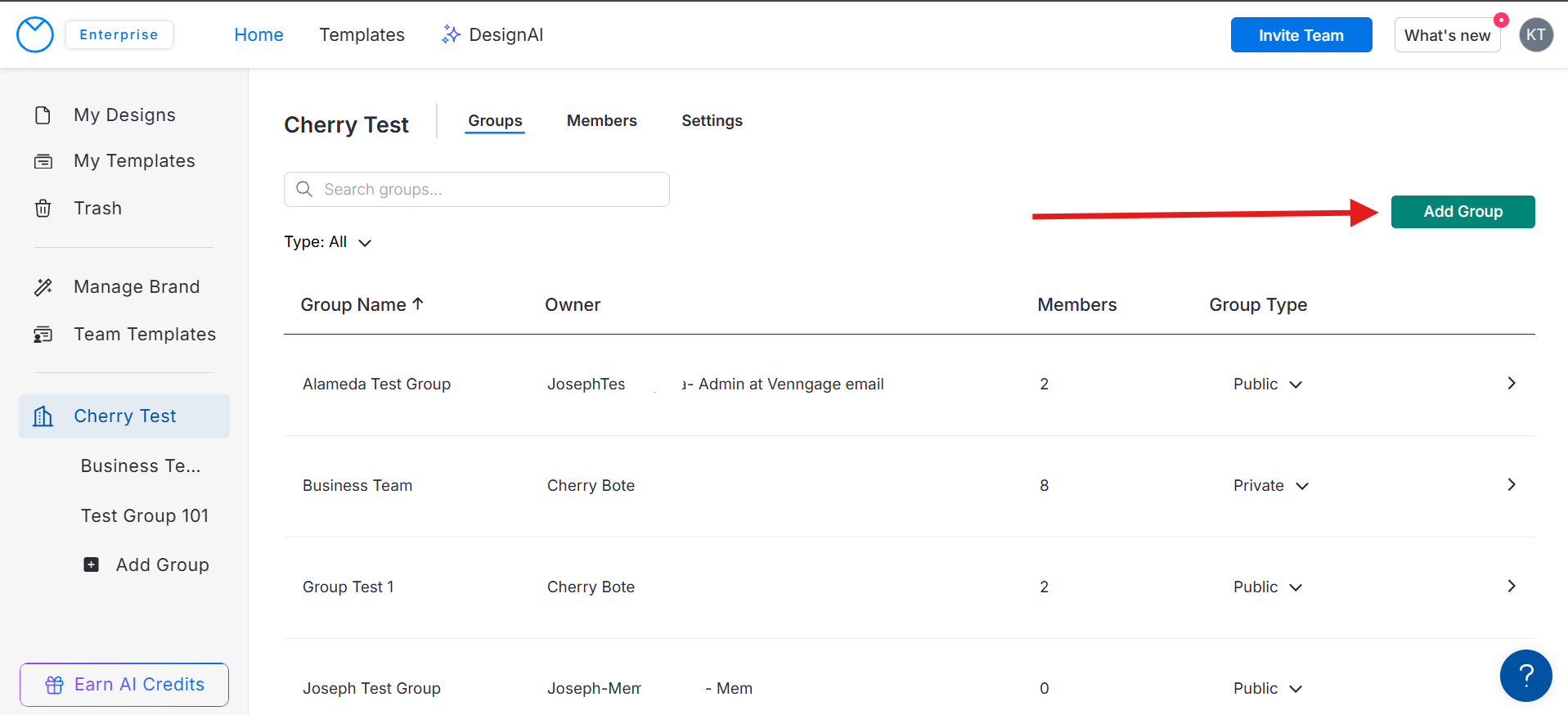Click Cherry Bote owner of Group Test 1
This screenshot has height=715, width=1568.
click(x=591, y=587)
